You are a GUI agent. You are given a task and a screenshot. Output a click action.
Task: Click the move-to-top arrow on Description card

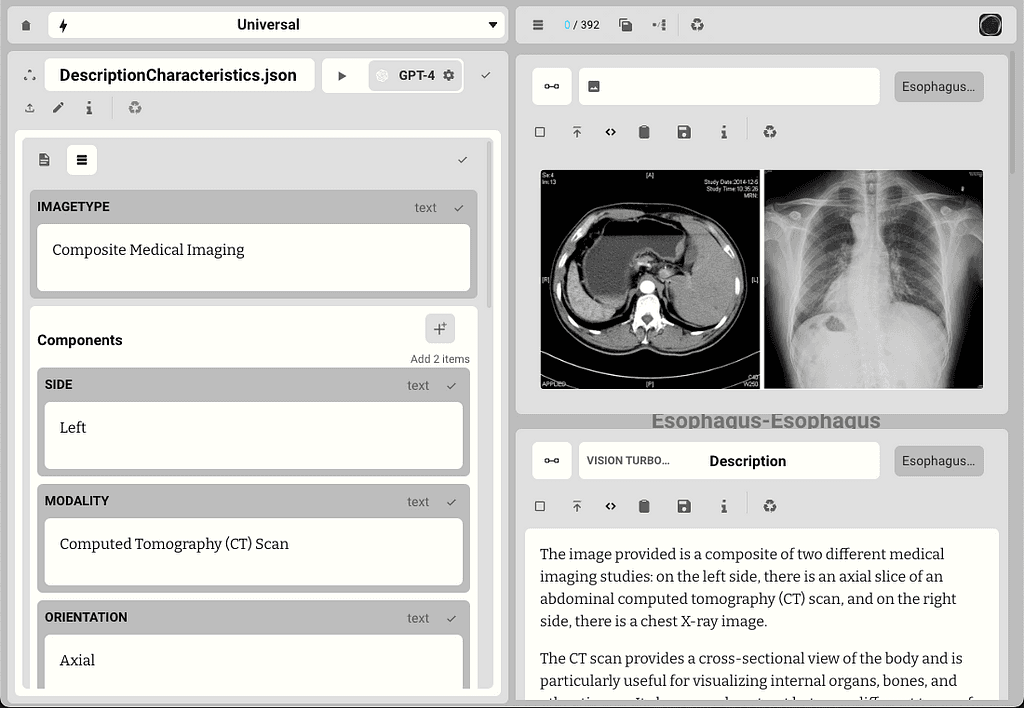[577, 506]
